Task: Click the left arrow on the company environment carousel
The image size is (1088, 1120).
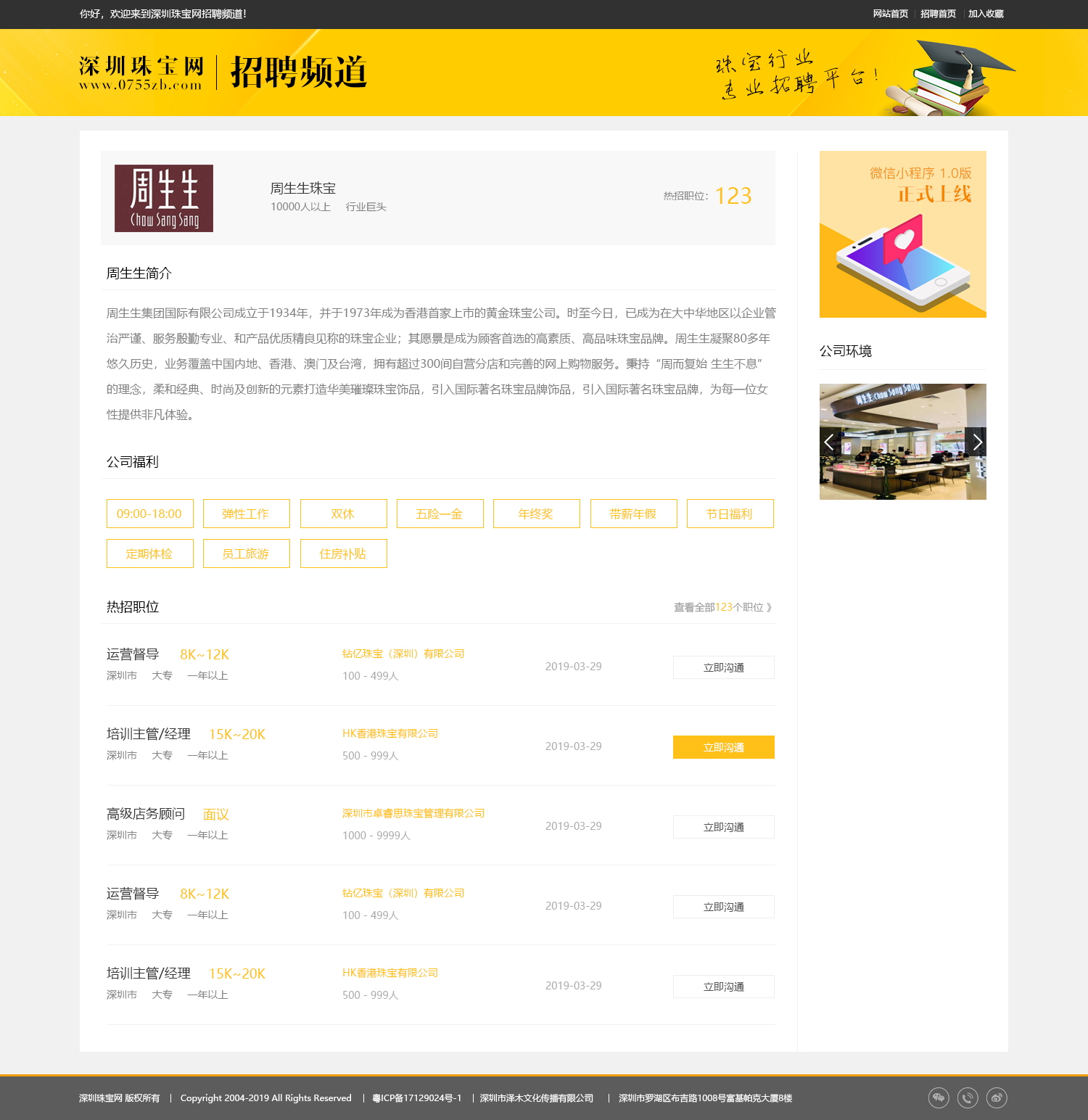Action: tap(828, 442)
